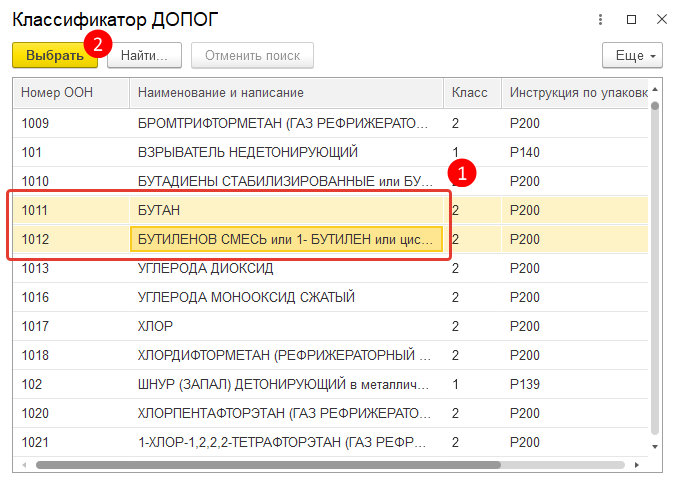This screenshot has width=682, height=485.
Task: Click the Инструкция по упаковке column header
Action: 575,93
